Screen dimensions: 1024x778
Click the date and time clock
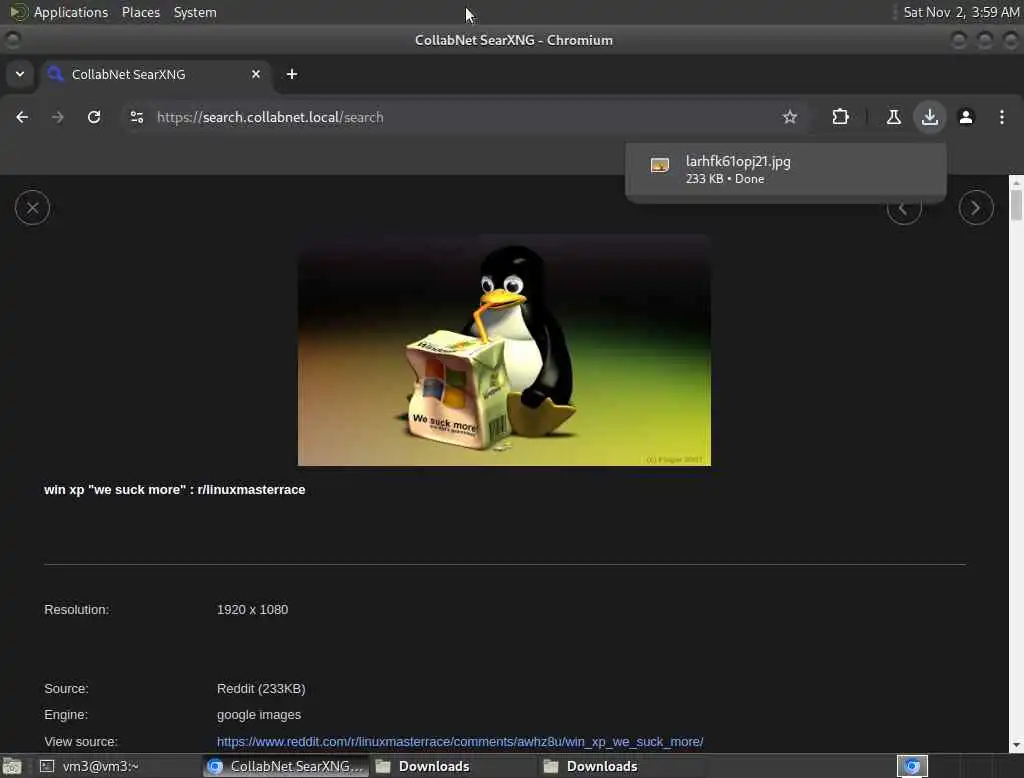click(x=961, y=12)
